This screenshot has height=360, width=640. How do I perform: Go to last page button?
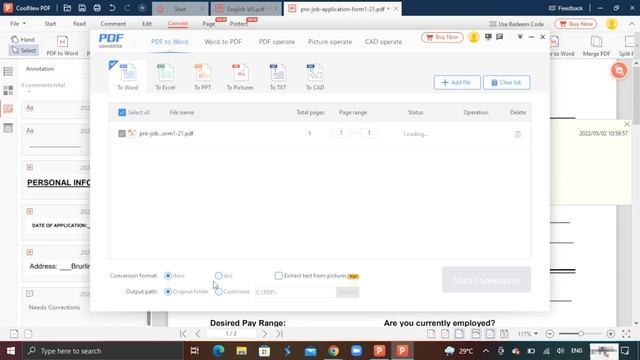point(279,334)
